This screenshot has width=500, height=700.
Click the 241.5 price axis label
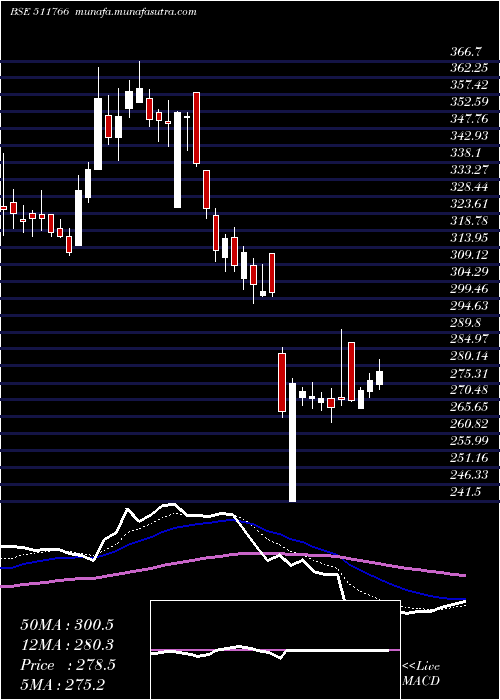click(x=465, y=492)
